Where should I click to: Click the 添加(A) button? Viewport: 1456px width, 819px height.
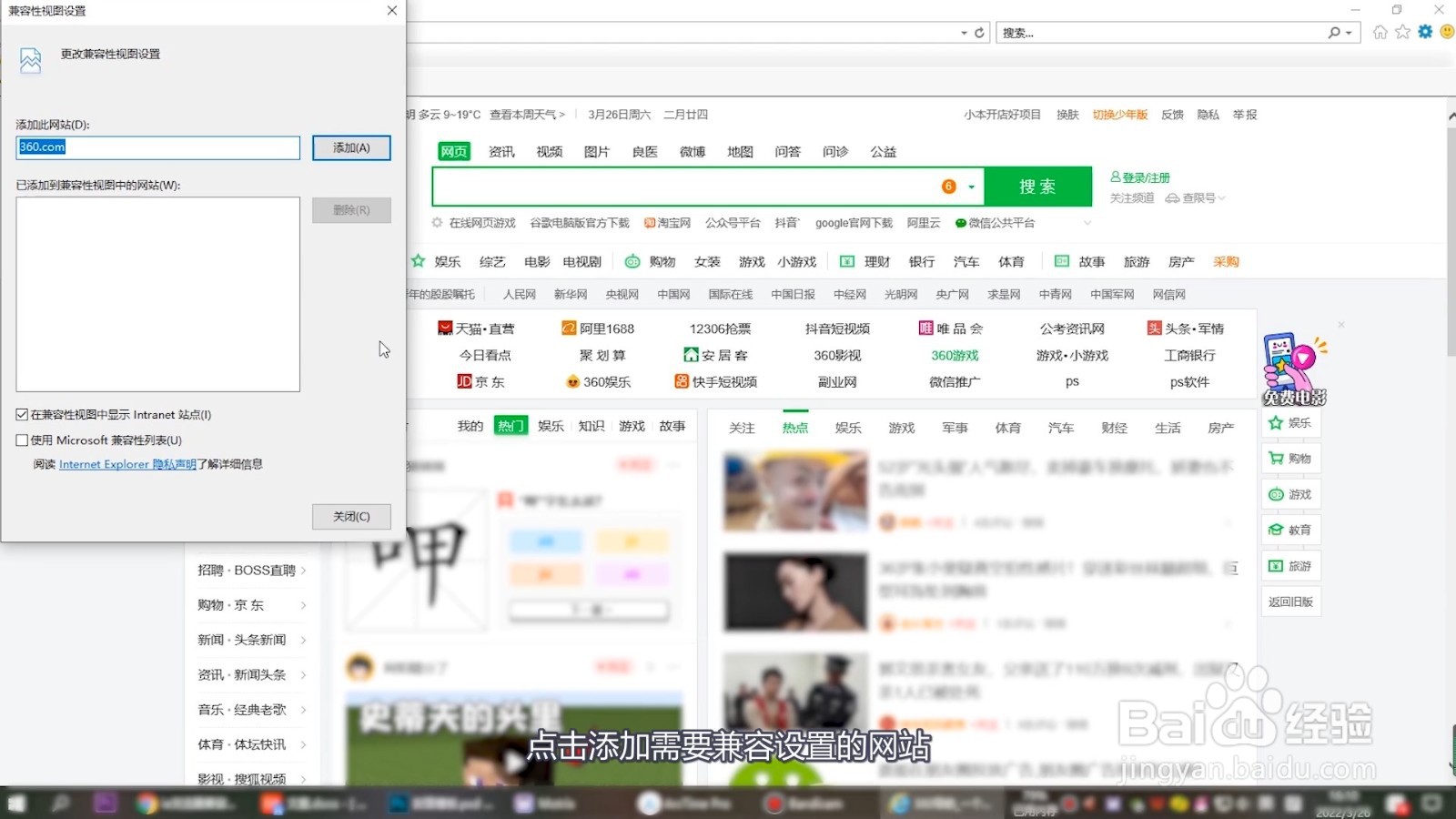(351, 148)
